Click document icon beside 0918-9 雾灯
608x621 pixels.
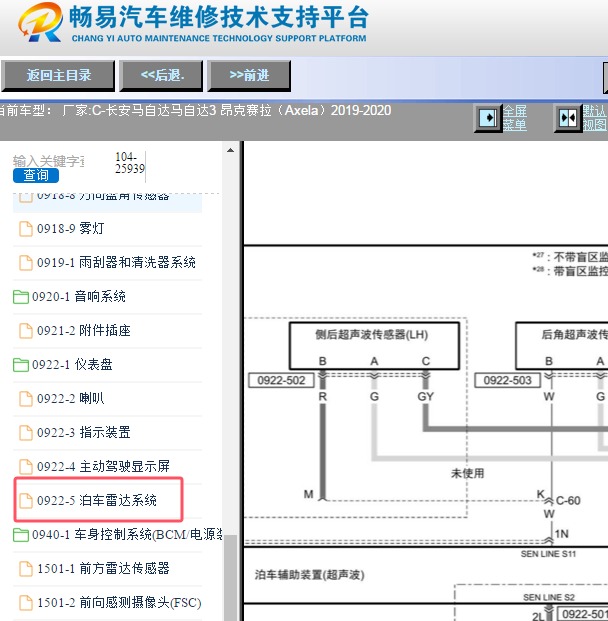(26, 229)
